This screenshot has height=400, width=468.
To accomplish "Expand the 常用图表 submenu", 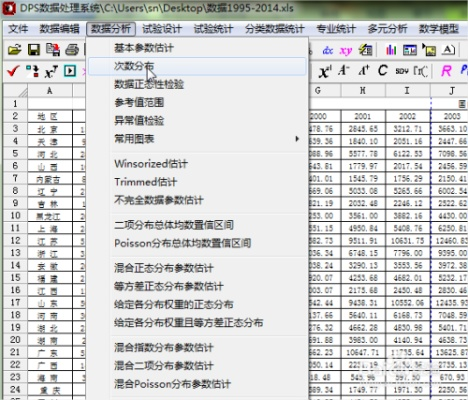I will coord(197,139).
